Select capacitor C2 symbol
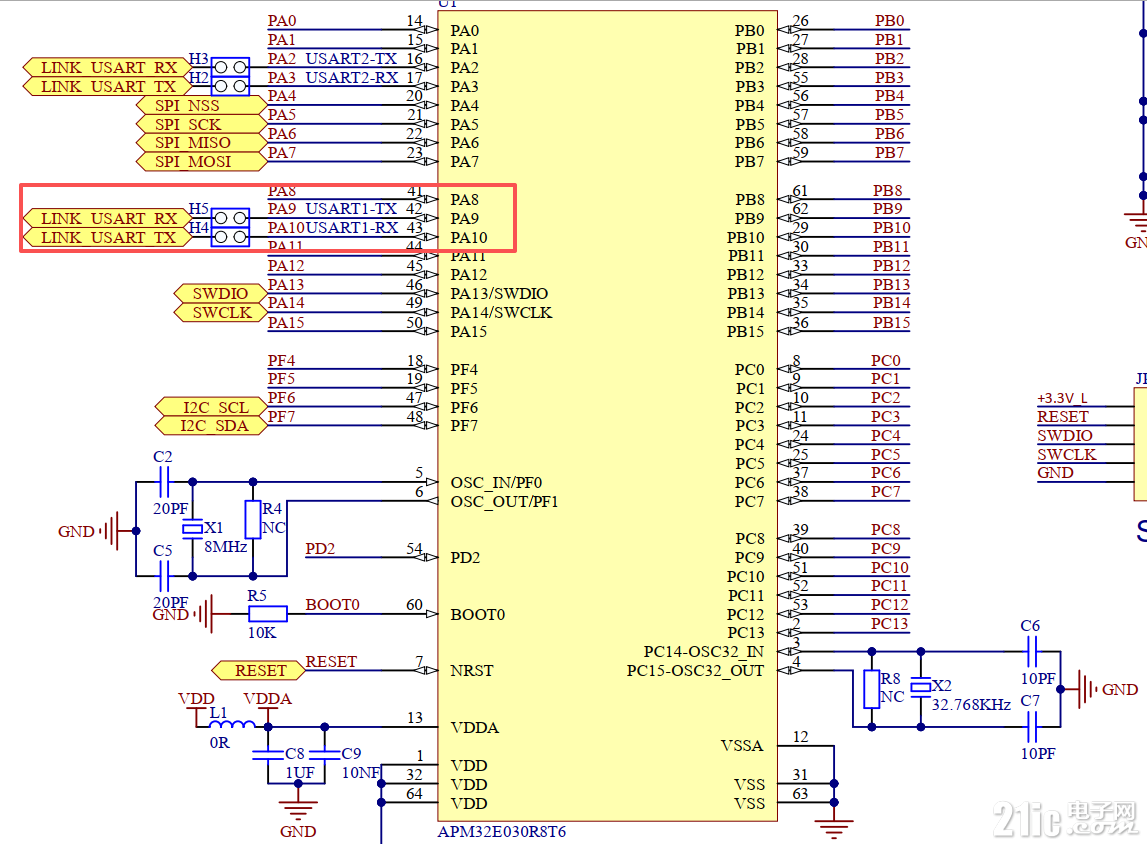Screen dimensions: 1147x844 point(164,482)
